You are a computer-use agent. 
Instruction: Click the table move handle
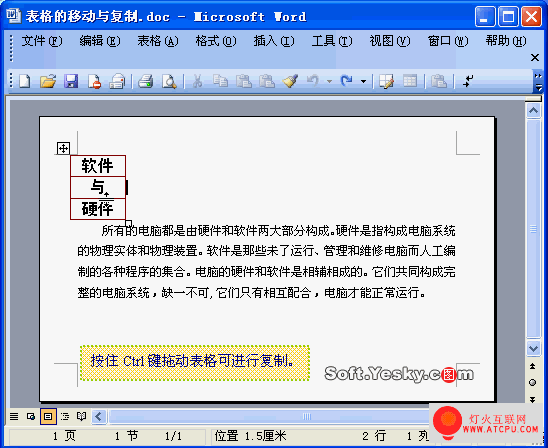click(63, 148)
